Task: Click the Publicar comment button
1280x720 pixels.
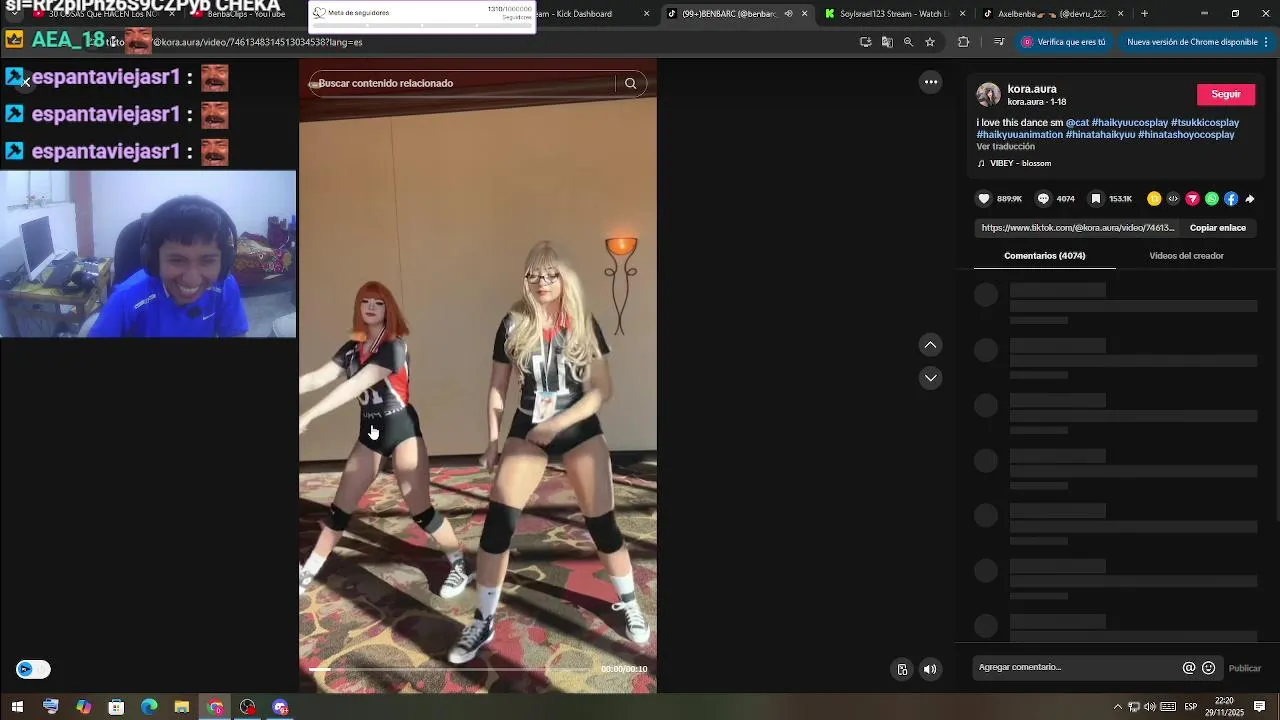Action: click(x=1244, y=668)
